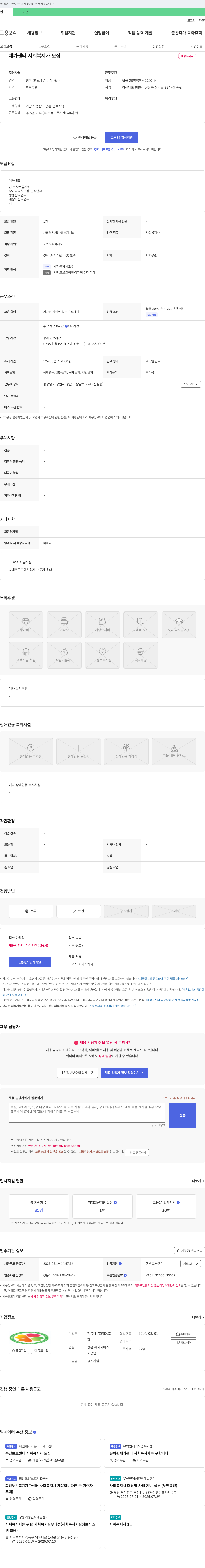
Task: Click the 식사제공 benefit icon
Action: [x=141, y=655]
